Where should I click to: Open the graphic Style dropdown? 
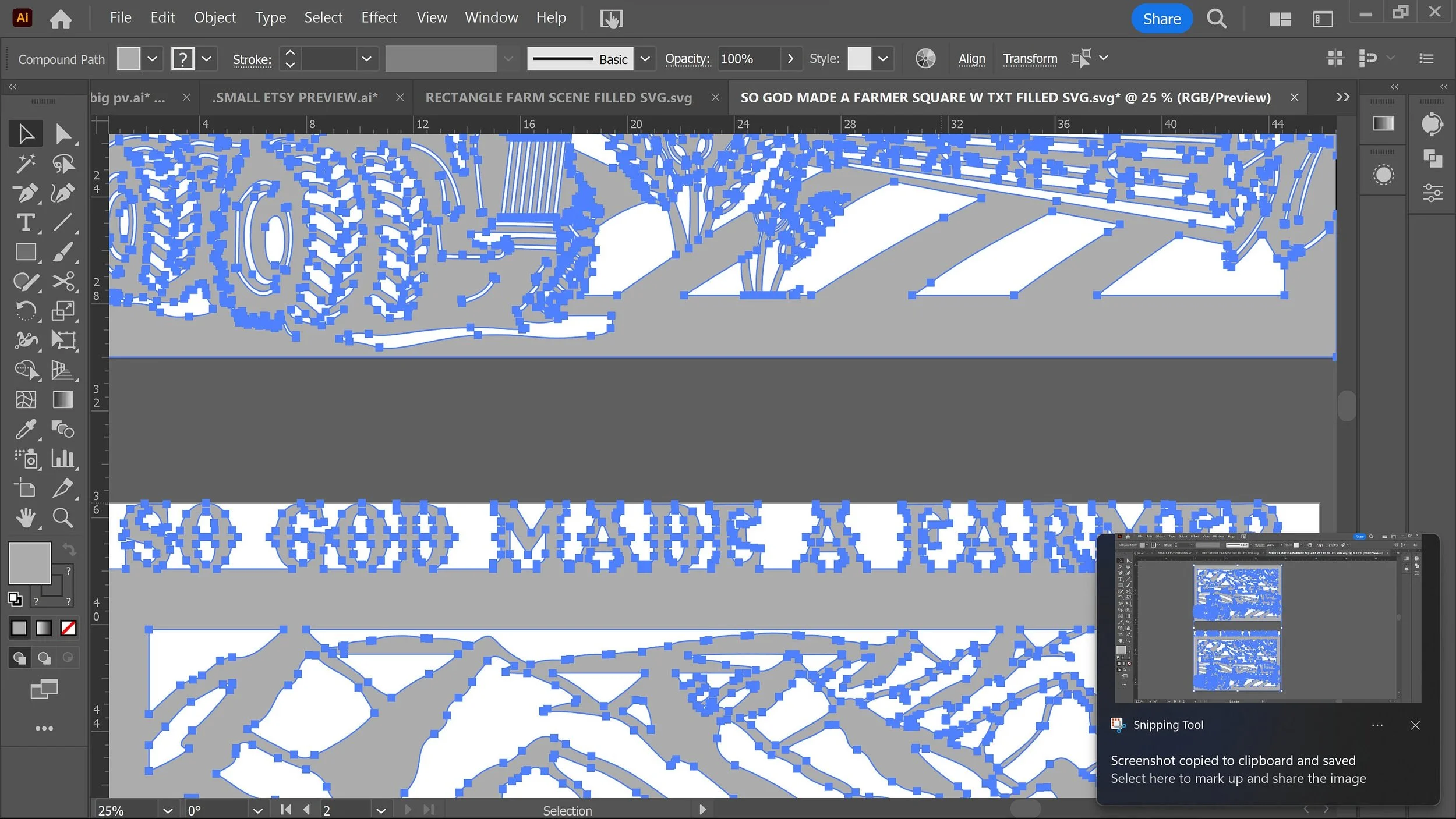[883, 59]
